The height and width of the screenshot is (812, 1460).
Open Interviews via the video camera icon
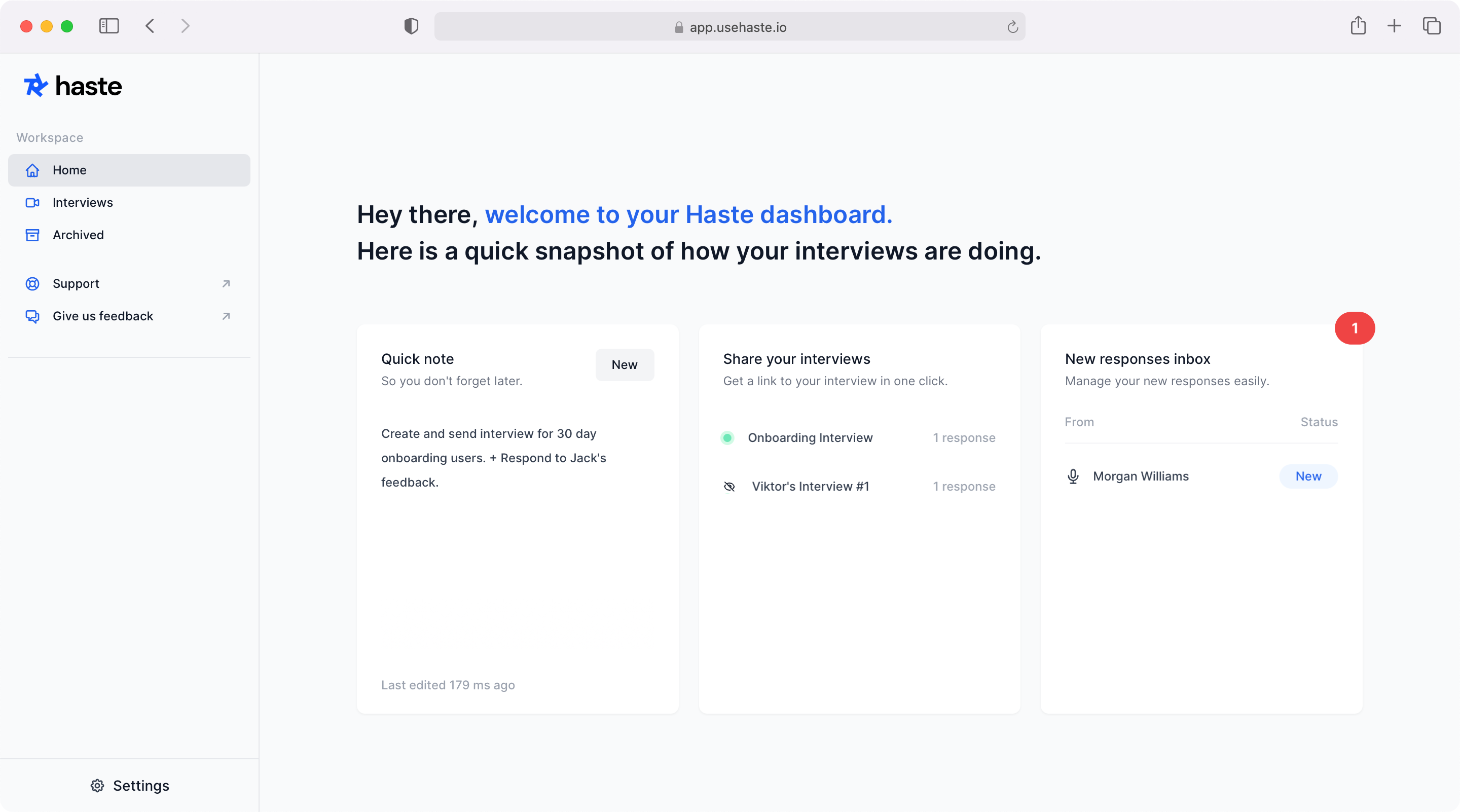click(x=32, y=202)
